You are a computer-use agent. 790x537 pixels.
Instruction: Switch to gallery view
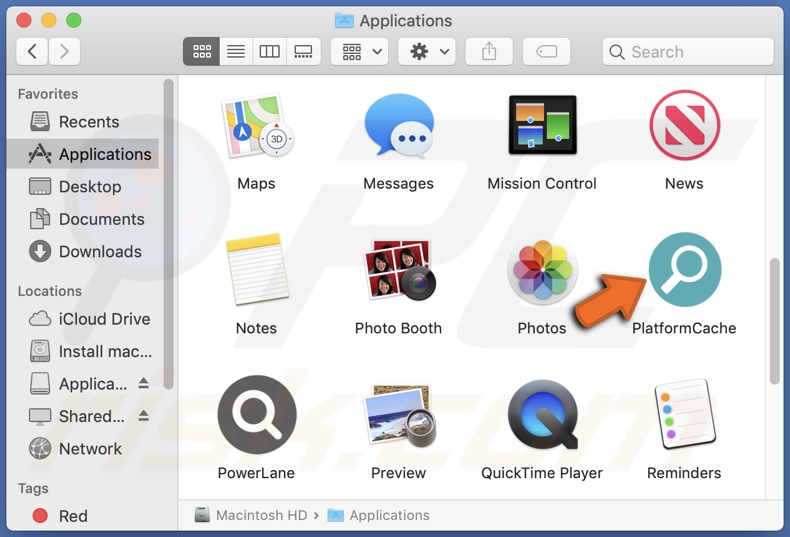click(303, 51)
